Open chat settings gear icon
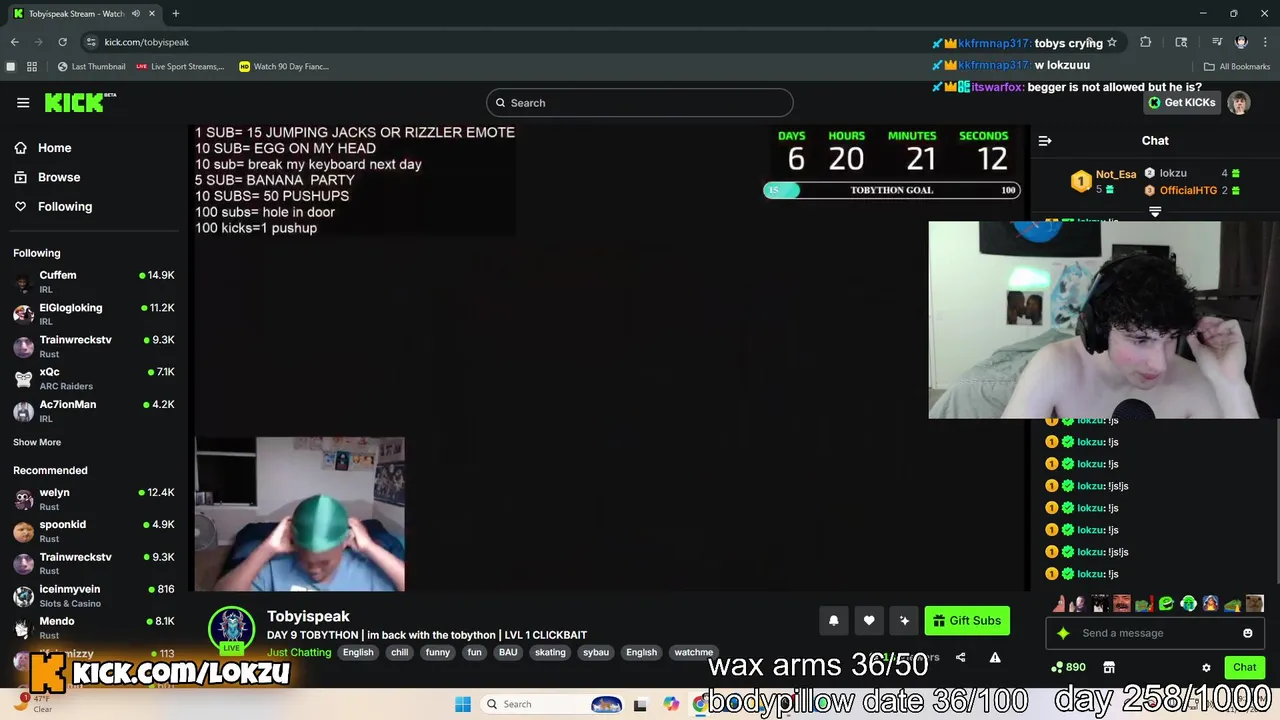Screen dimensions: 1280x720 coord(1206,667)
